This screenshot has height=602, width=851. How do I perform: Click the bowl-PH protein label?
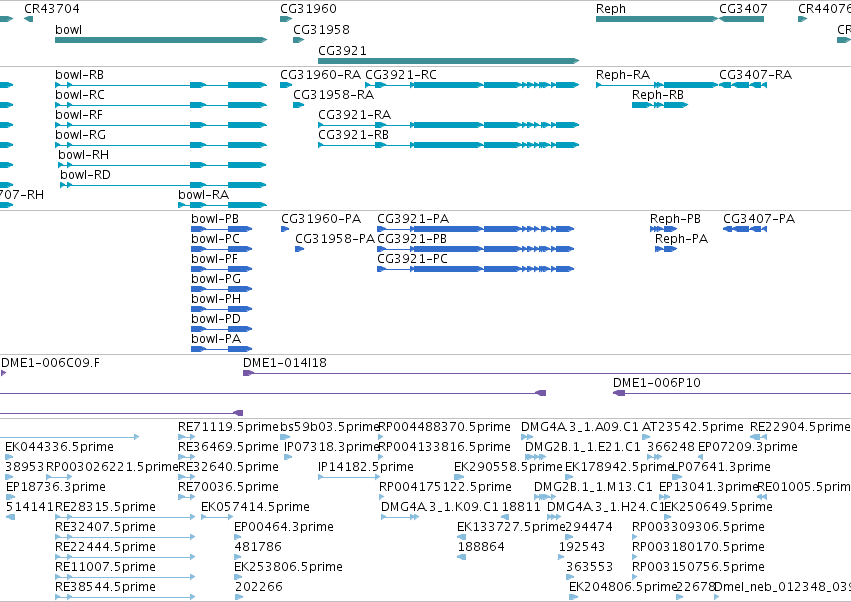point(216,300)
